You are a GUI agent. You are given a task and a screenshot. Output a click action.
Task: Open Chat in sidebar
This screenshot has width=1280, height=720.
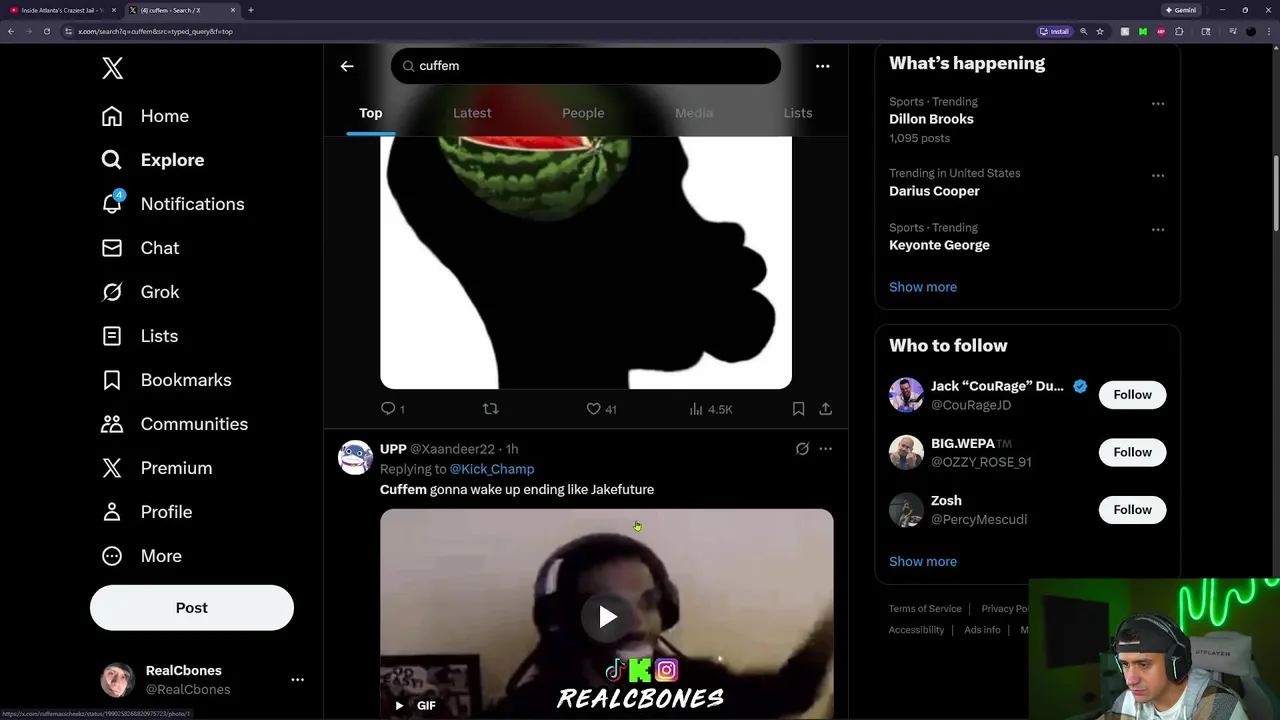pyautogui.click(x=140, y=248)
